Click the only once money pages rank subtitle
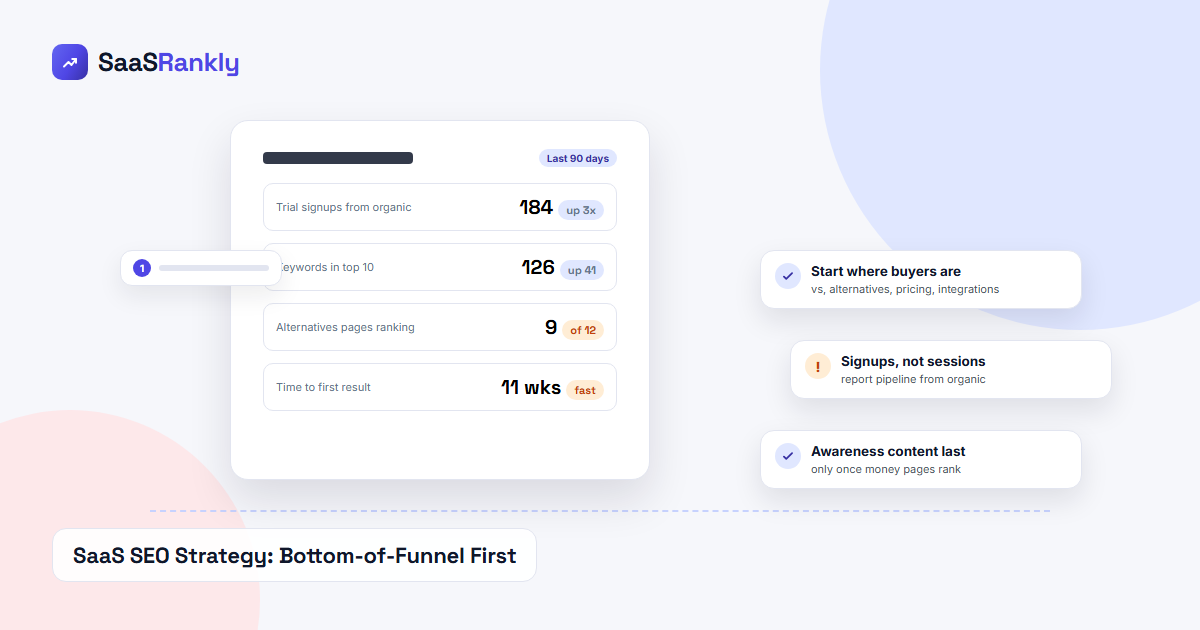Screen dimensions: 1200x630 [886, 469]
